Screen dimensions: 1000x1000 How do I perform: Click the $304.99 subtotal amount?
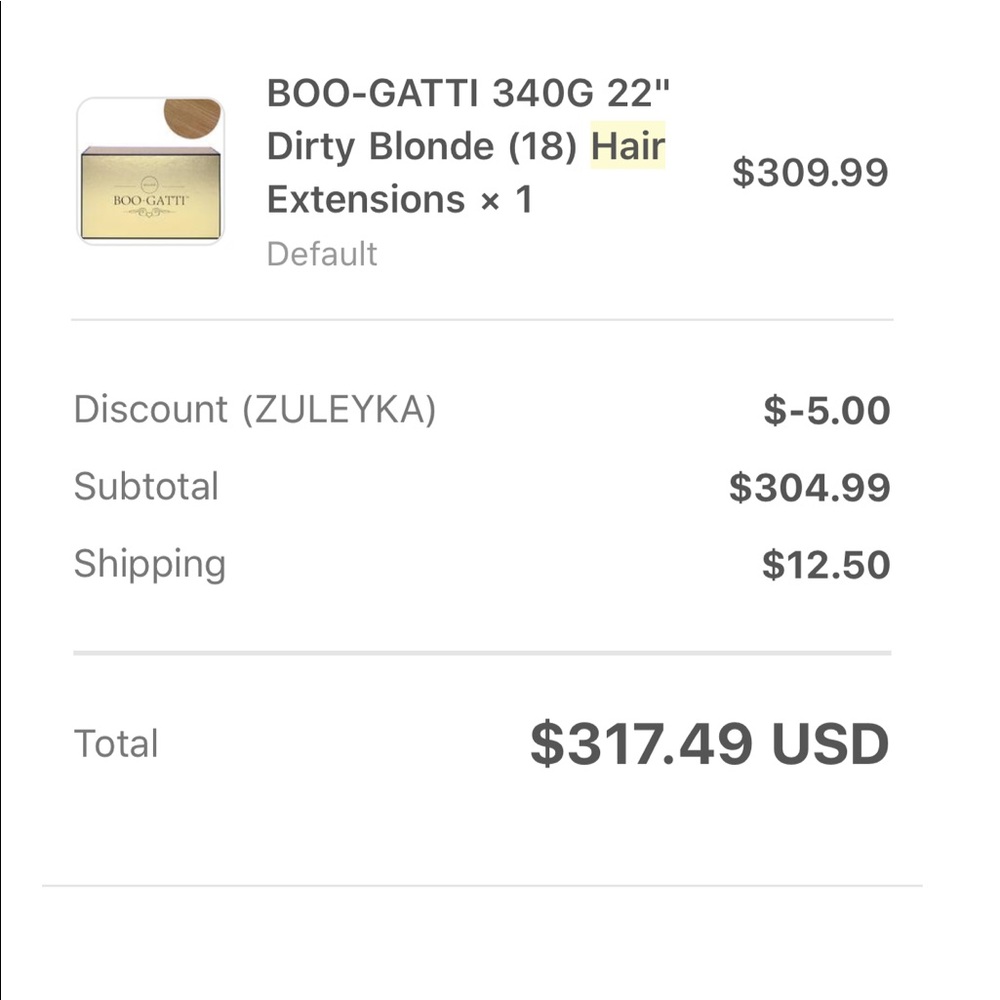(x=809, y=488)
